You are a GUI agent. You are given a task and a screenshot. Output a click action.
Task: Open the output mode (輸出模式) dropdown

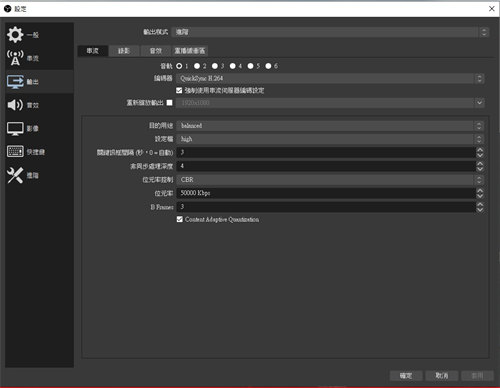tap(331, 32)
